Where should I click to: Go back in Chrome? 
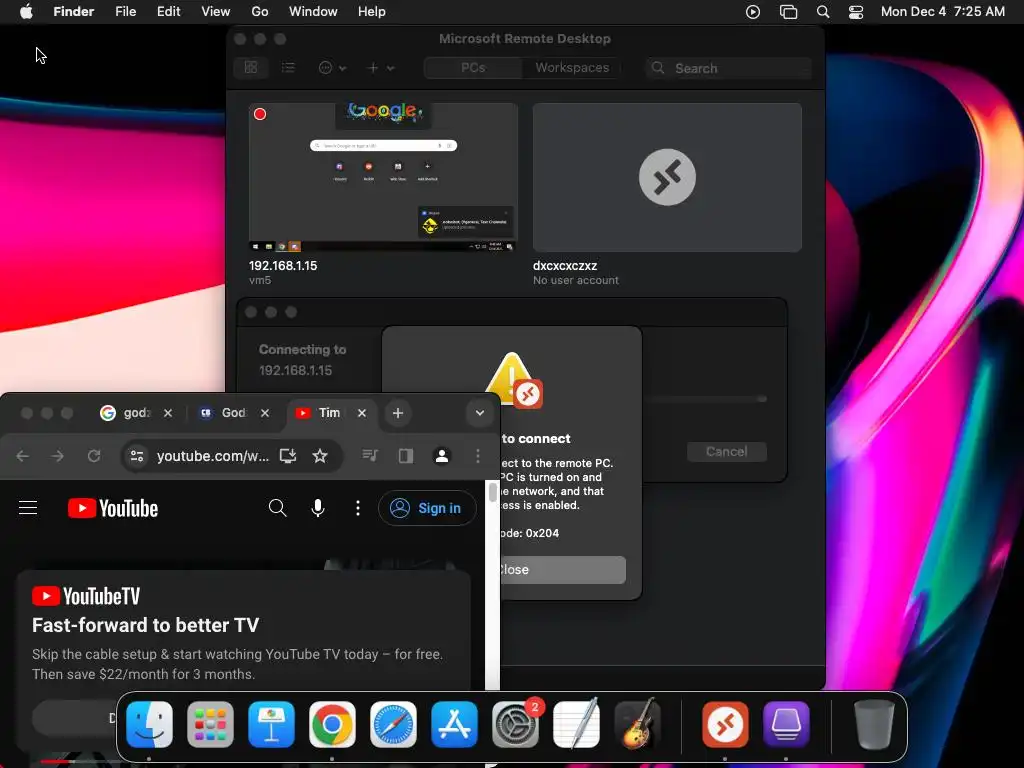(23, 456)
